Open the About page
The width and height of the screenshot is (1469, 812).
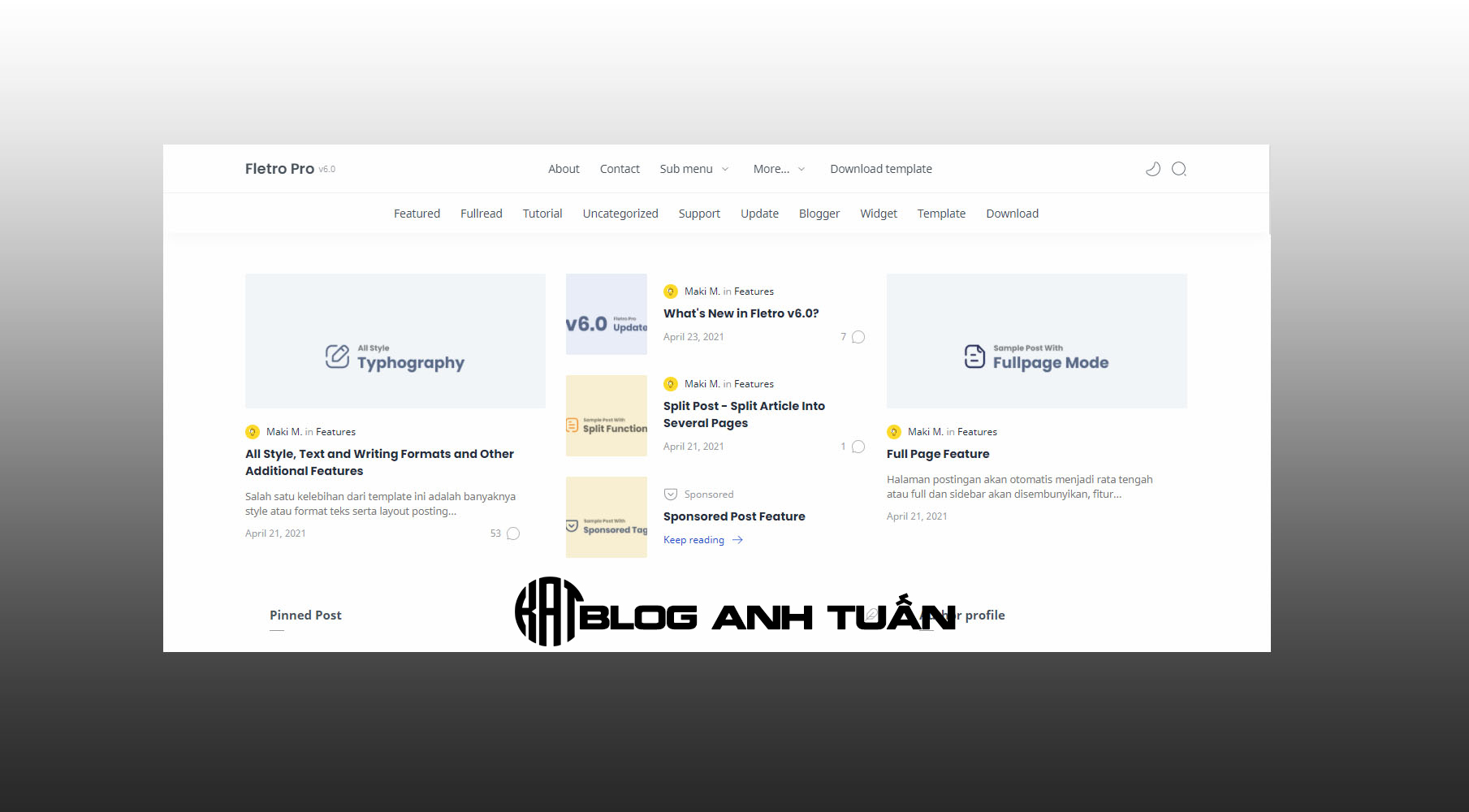tap(564, 169)
